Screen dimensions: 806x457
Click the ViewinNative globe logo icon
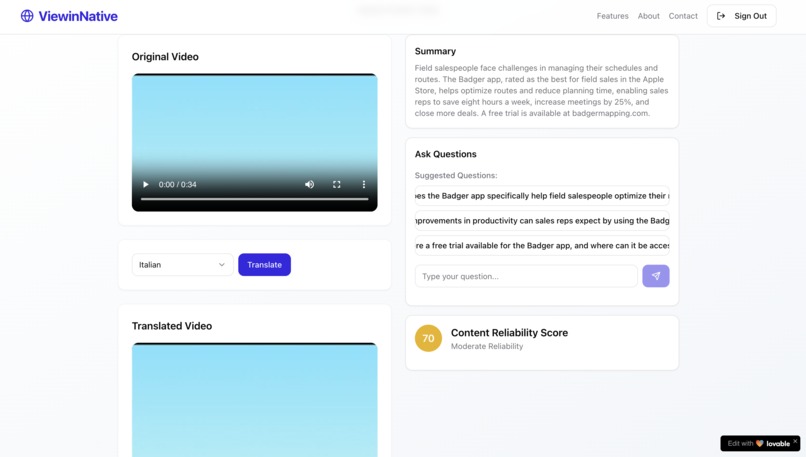pos(27,16)
